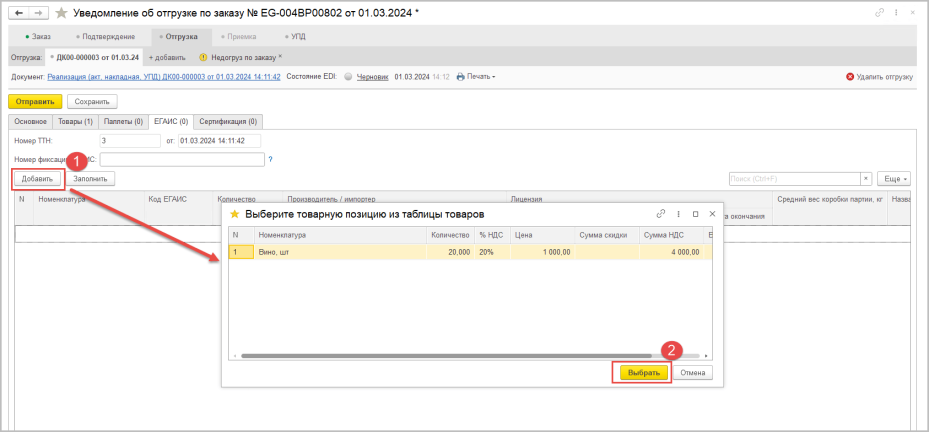929x432 pixels.
Task: Click star icon in product selection dialog
Action: coord(234,214)
